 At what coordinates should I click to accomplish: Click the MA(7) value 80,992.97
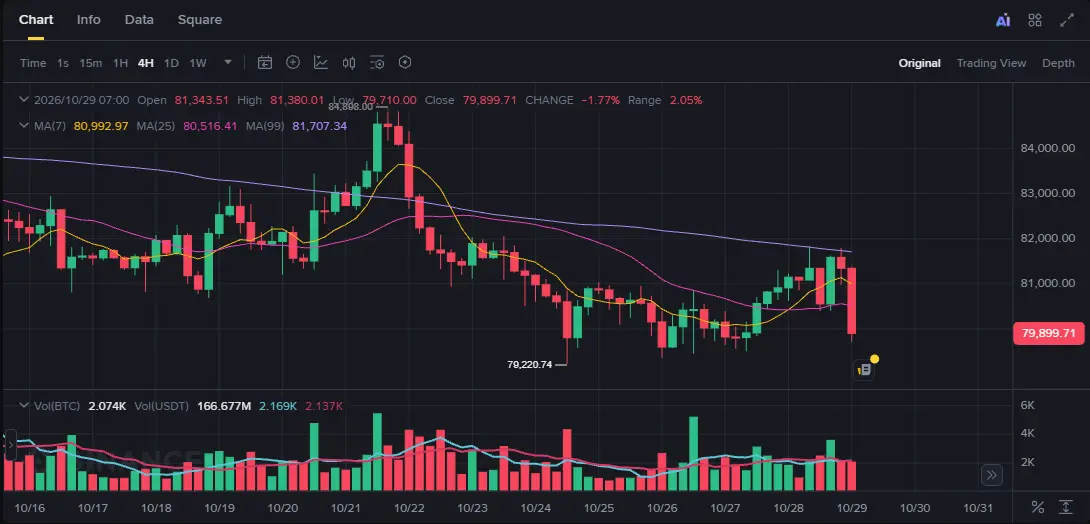[x=101, y=126]
